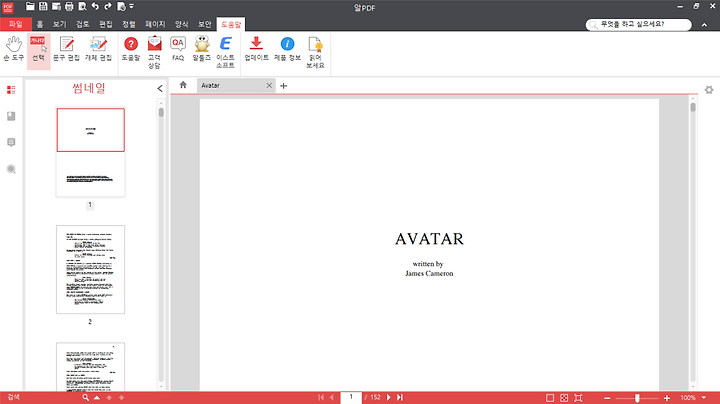Image resolution: width=720 pixels, height=404 pixels.
Task: Expand quick access toolbar customize arrow
Action: (x=132, y=6)
